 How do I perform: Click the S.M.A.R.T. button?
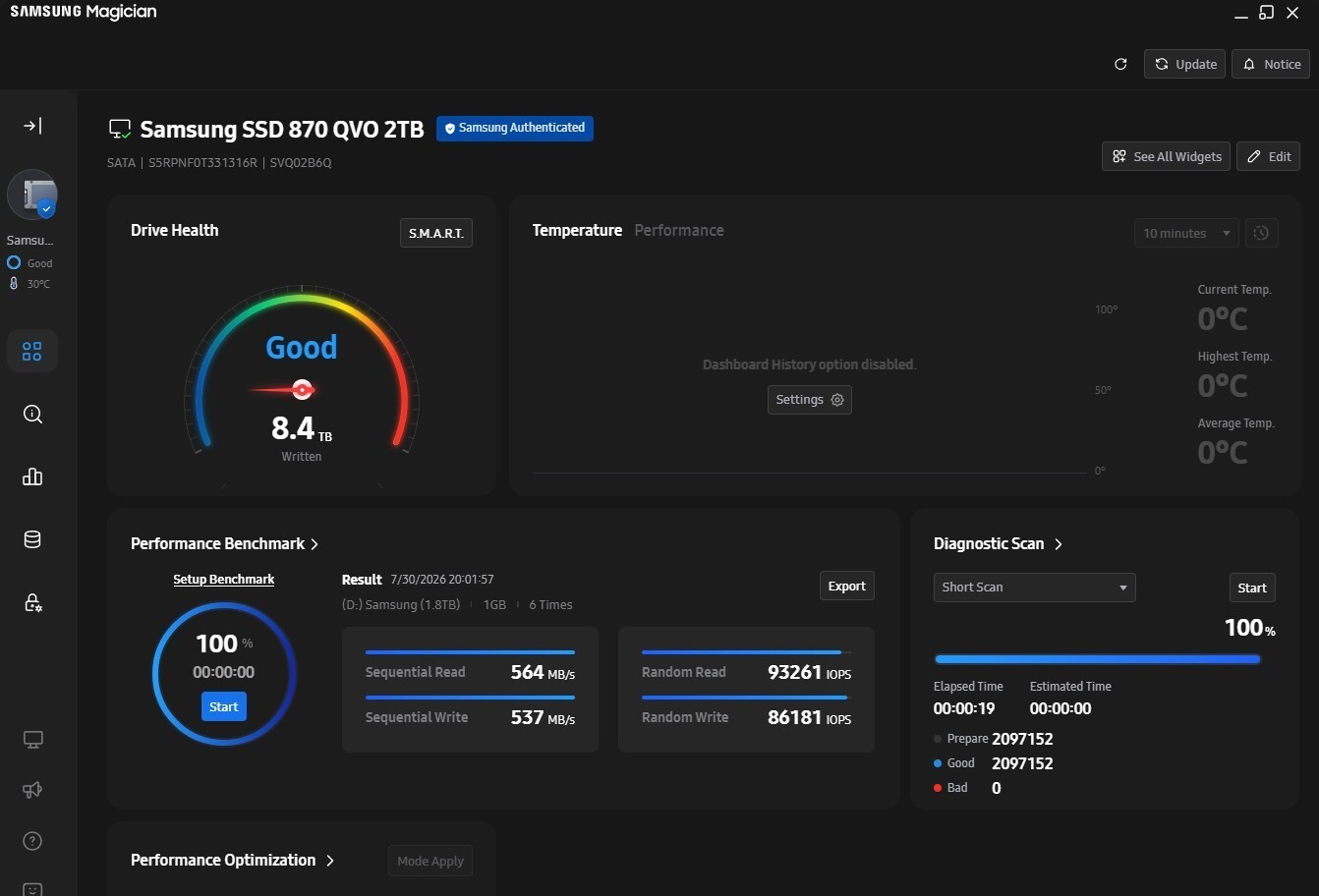[x=436, y=233]
